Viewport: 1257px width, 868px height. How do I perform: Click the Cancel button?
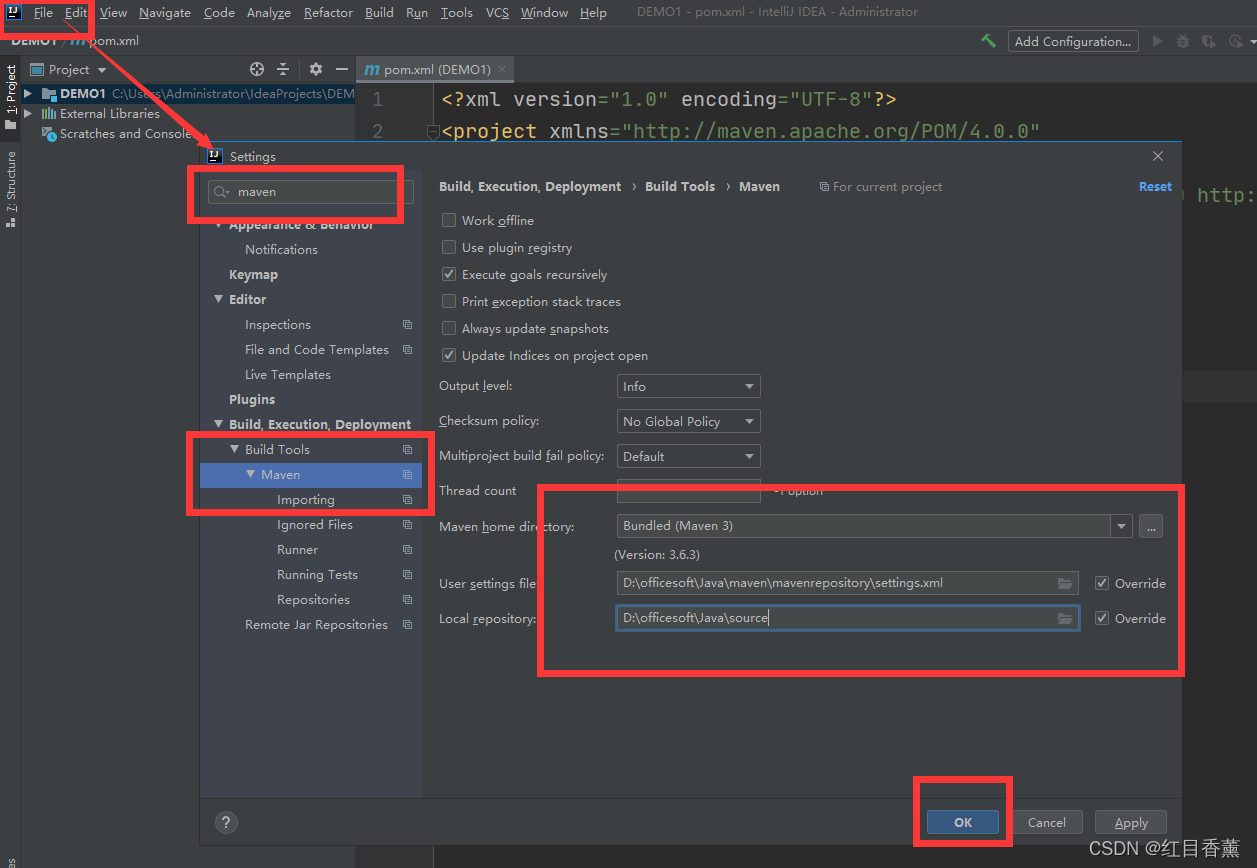point(1047,822)
